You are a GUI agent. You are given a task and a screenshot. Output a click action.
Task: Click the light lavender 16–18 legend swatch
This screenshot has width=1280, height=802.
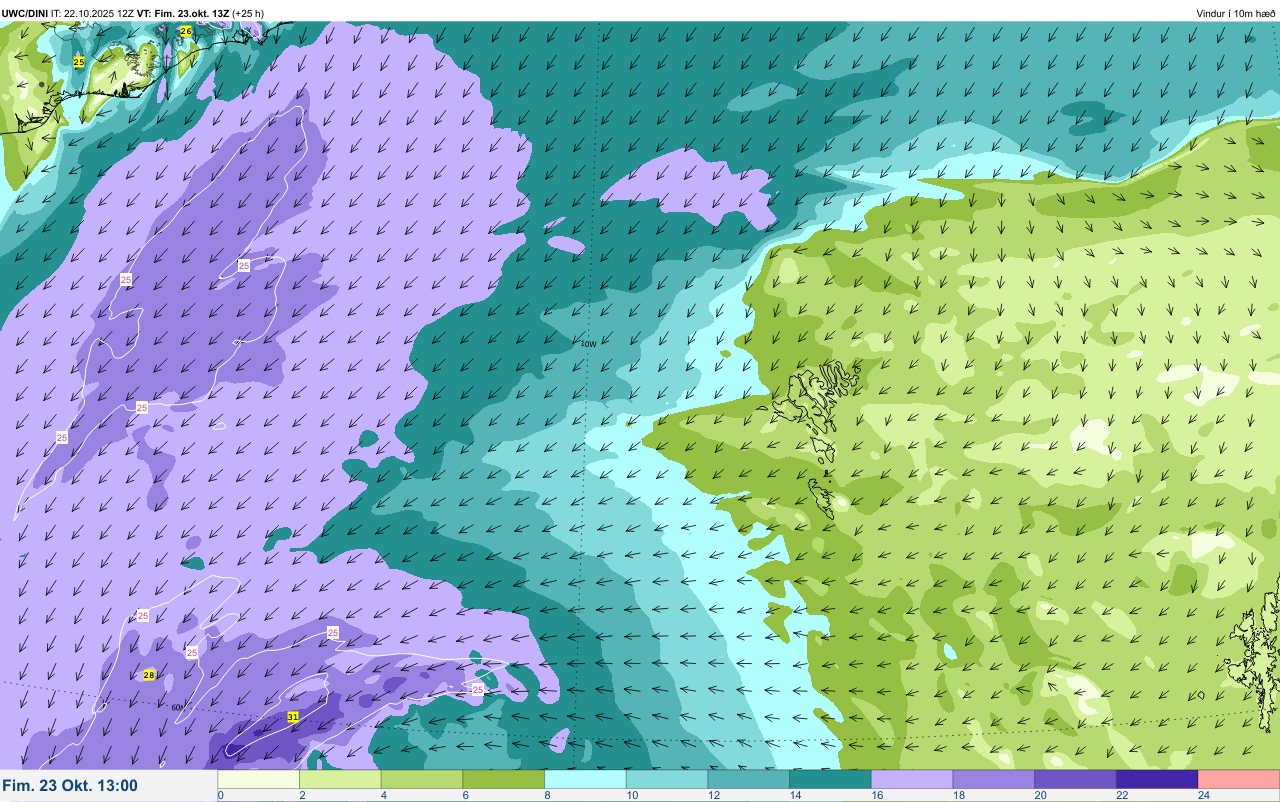[x=911, y=779]
